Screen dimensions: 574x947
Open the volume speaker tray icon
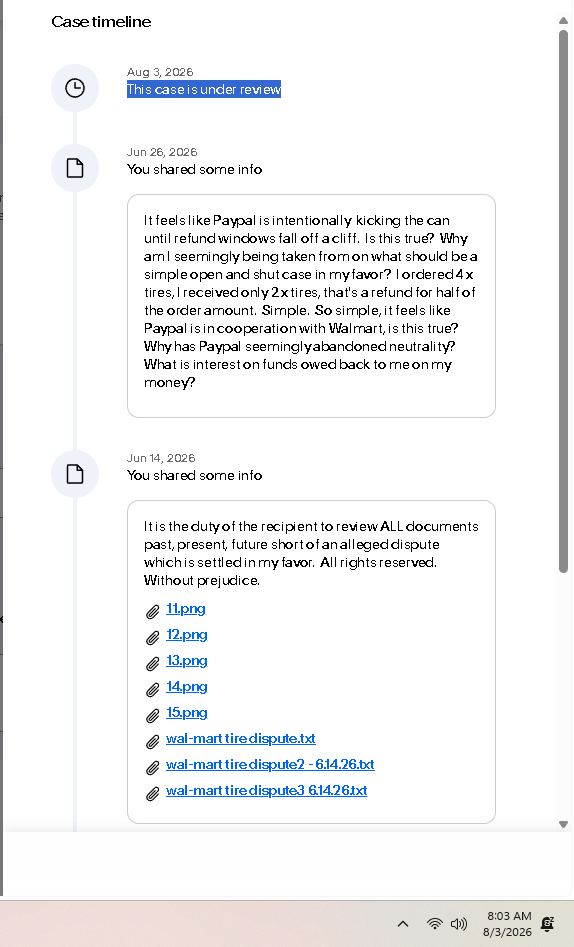pyautogui.click(x=459, y=923)
